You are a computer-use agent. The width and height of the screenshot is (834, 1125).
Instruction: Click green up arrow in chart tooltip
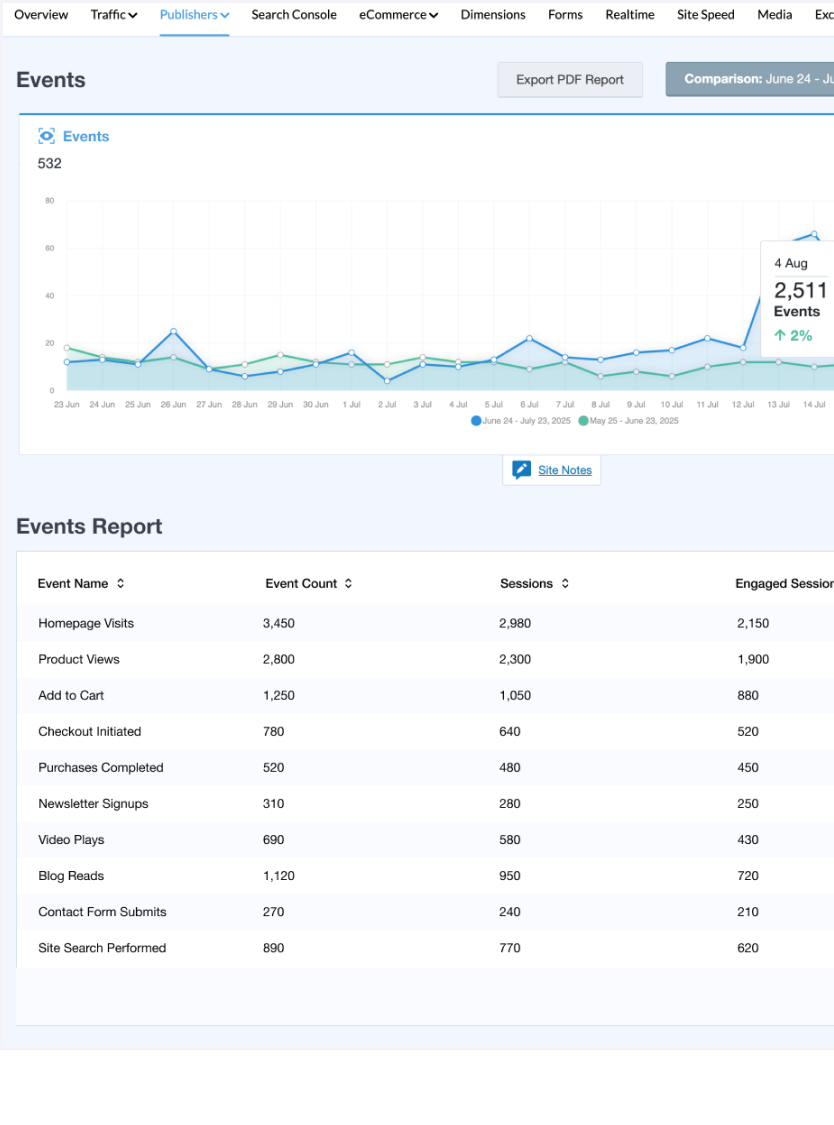click(x=780, y=336)
